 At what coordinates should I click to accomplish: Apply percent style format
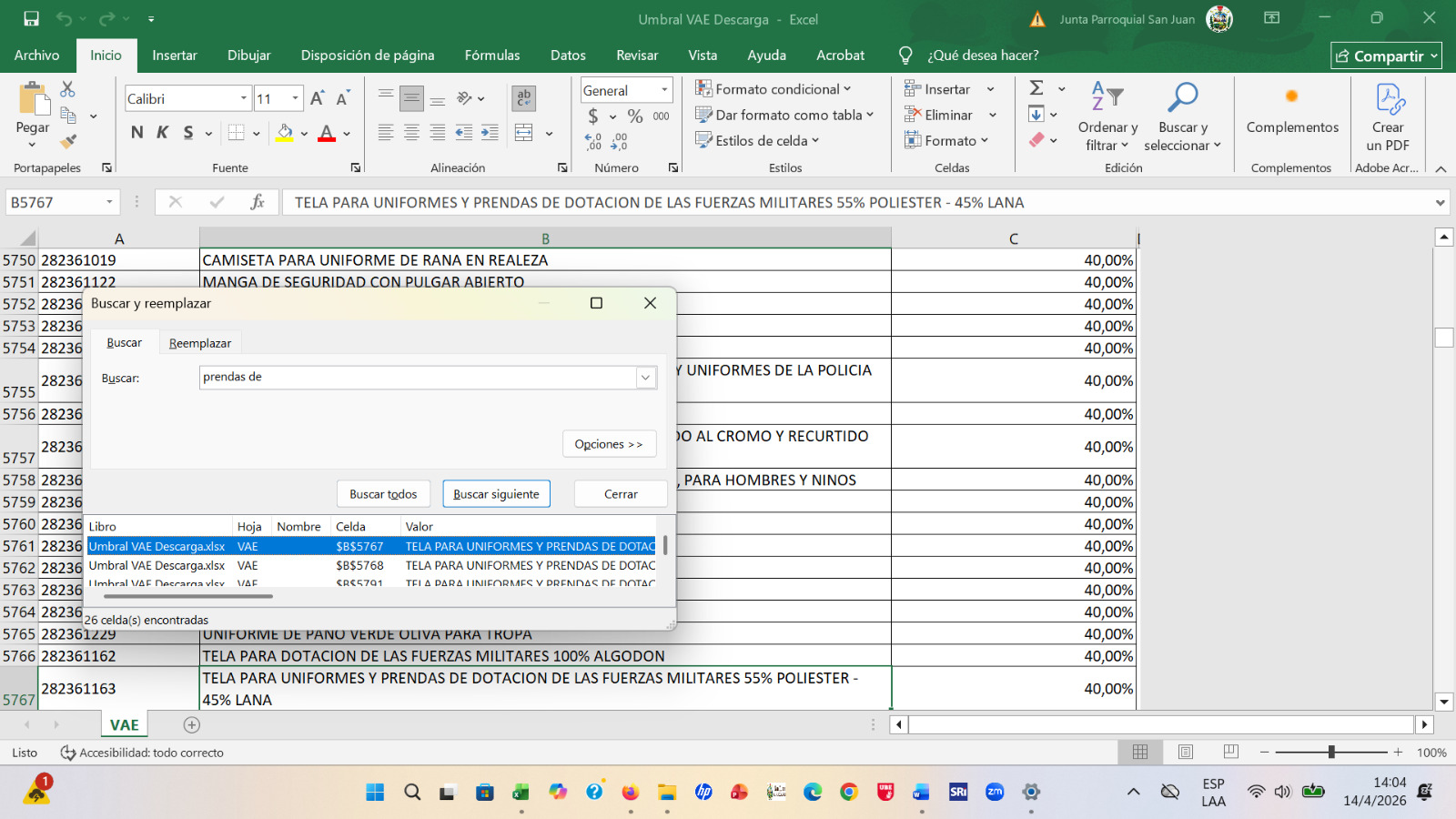(x=635, y=116)
